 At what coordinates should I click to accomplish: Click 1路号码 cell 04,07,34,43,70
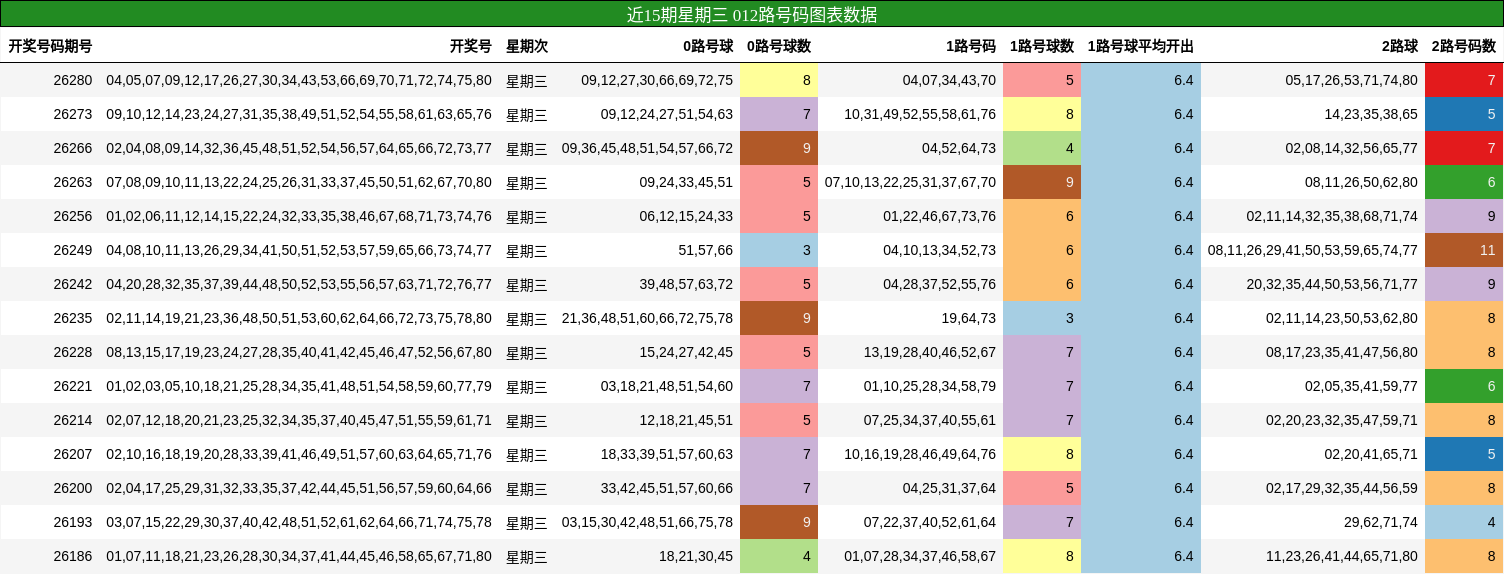949,80
